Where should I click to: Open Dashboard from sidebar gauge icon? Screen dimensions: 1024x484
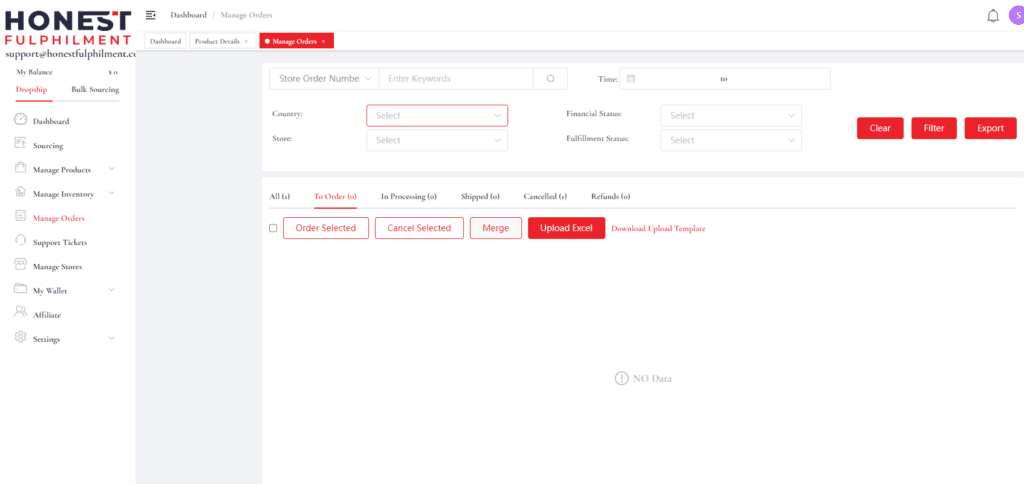tap(21, 121)
